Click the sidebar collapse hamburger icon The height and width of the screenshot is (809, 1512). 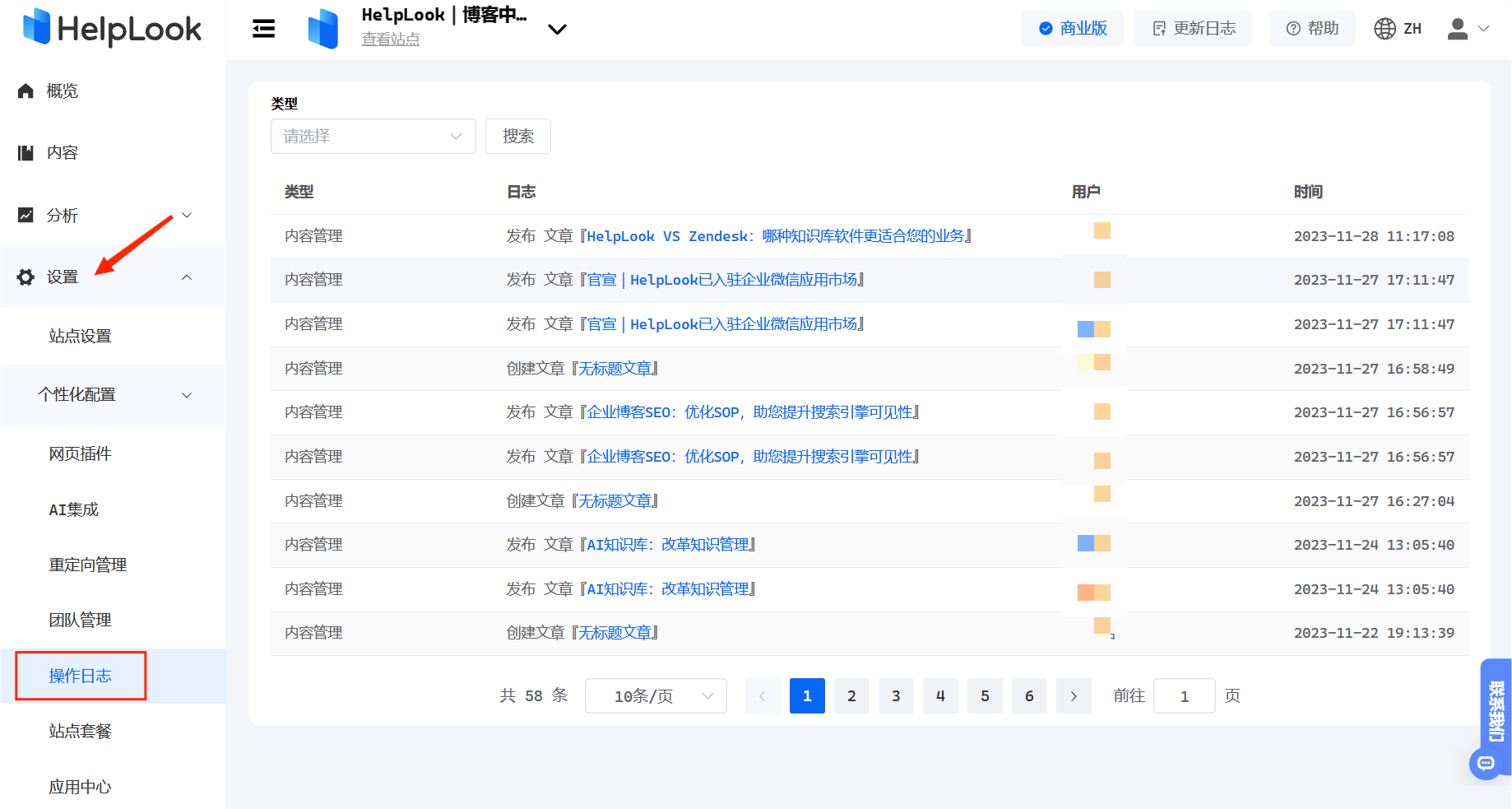click(x=263, y=29)
